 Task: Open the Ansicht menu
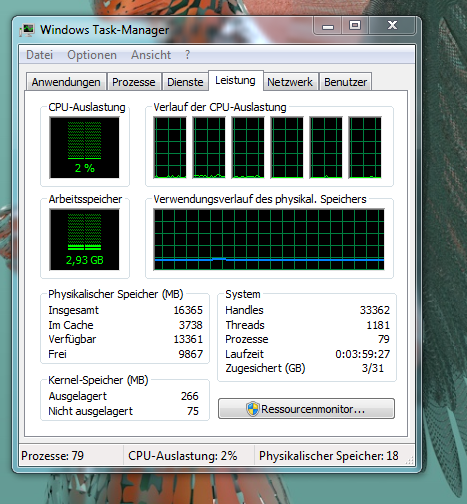(x=151, y=55)
